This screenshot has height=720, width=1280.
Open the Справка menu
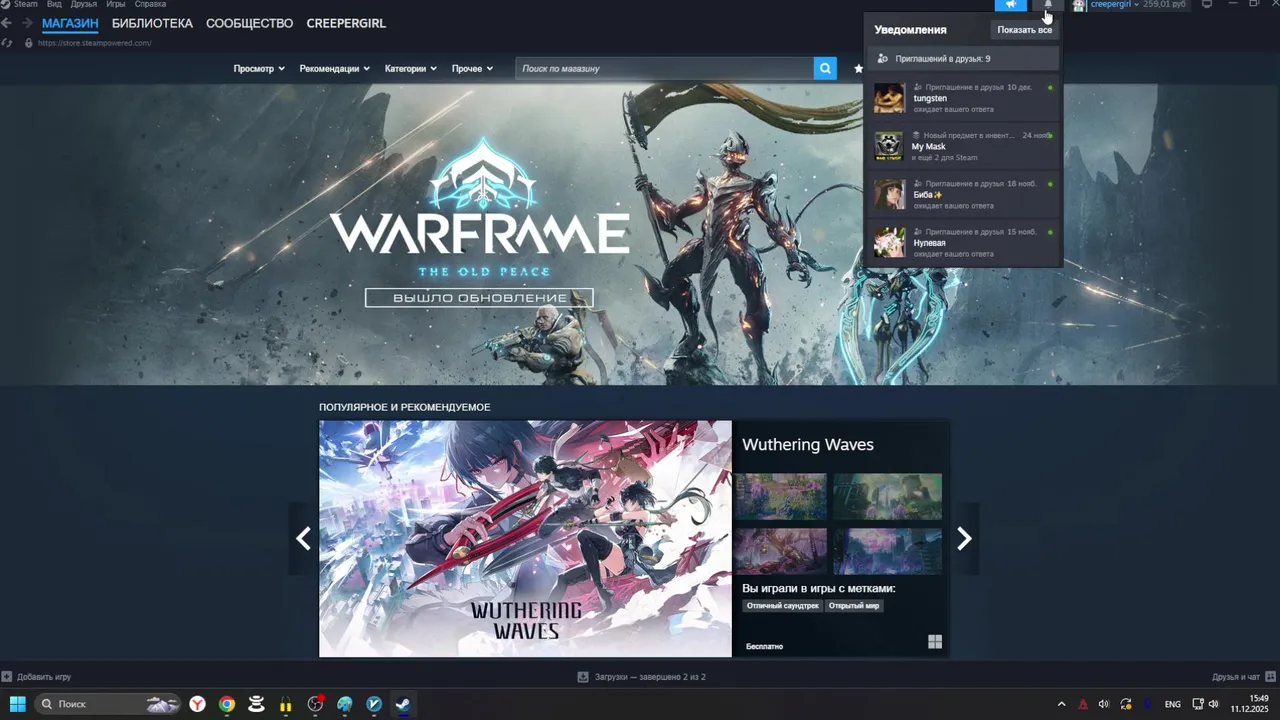point(150,4)
